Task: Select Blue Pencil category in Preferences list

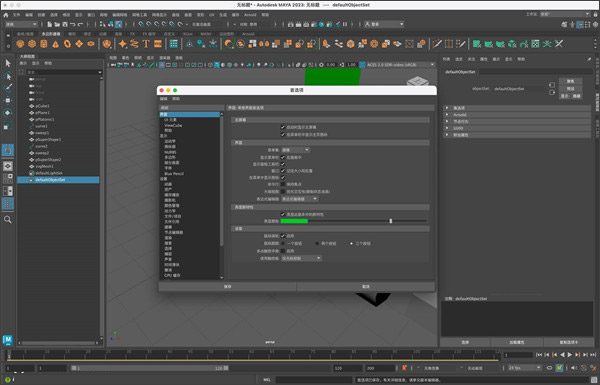Action: pos(174,173)
